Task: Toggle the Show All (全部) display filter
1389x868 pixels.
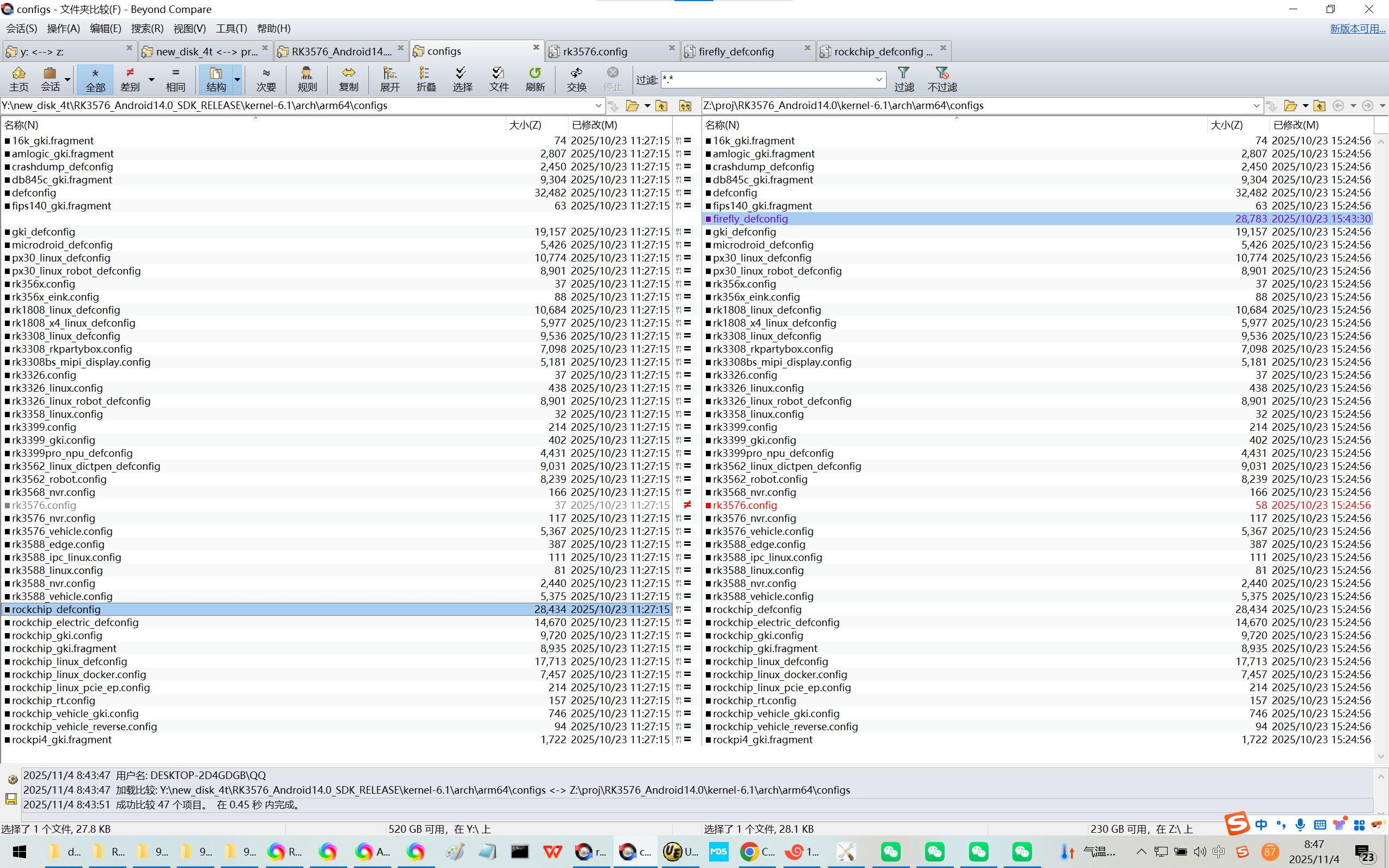Action: (95, 79)
